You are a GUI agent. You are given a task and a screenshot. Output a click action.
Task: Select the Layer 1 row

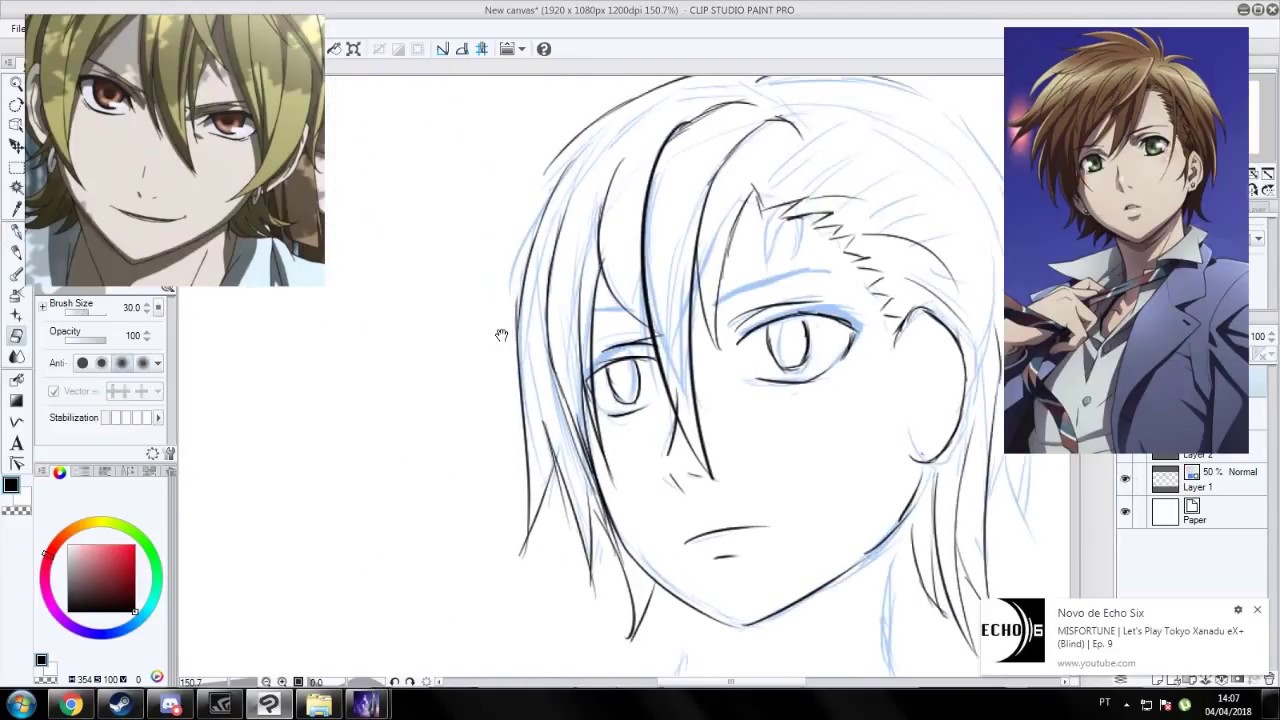tap(1192, 479)
